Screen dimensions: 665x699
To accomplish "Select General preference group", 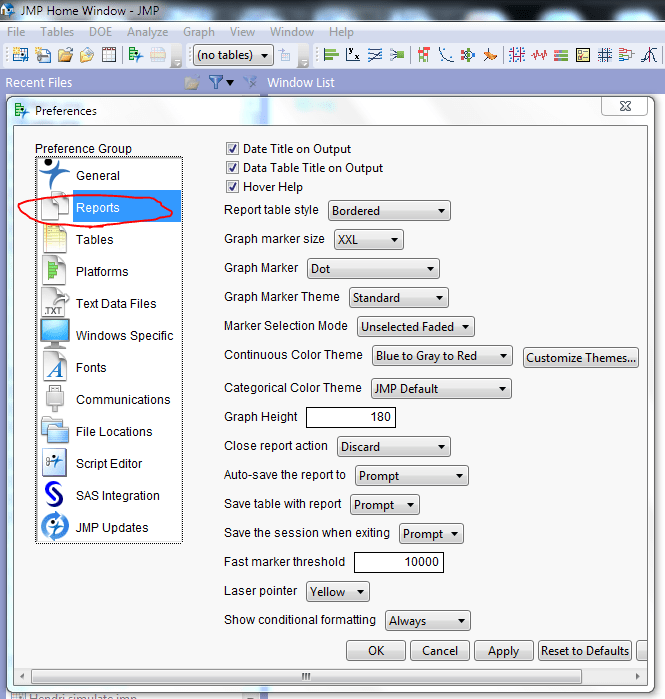I will pos(109,175).
